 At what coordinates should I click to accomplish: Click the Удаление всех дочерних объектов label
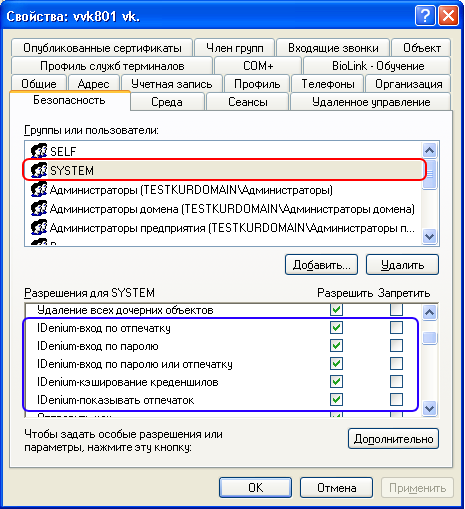click(x=125, y=310)
